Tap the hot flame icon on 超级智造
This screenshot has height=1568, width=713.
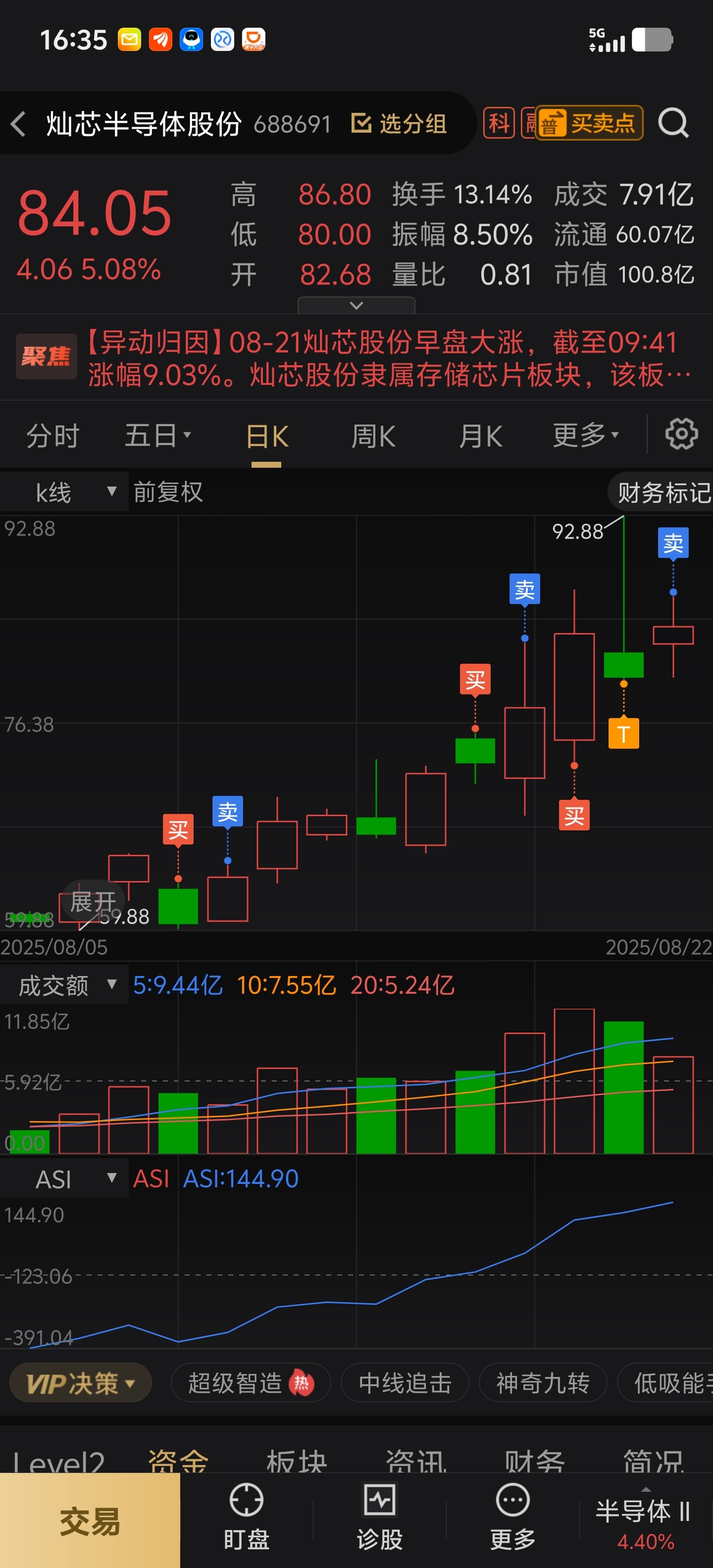(302, 1383)
